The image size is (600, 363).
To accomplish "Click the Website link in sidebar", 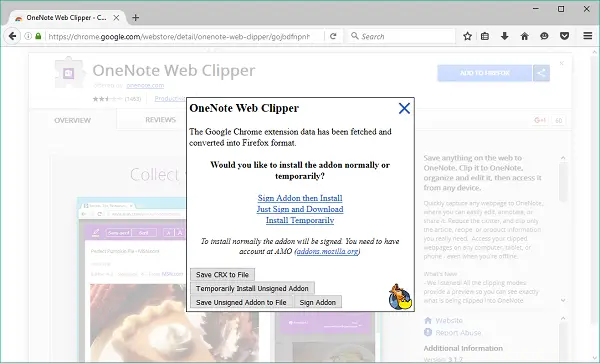I will [449, 321].
